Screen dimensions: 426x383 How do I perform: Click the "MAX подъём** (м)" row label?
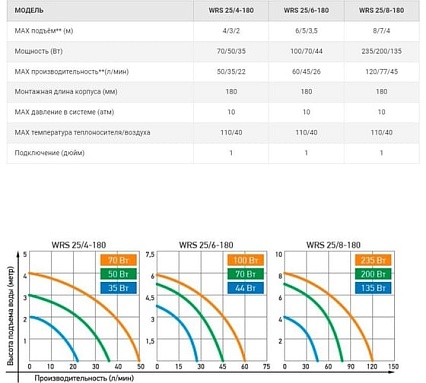pos(44,31)
